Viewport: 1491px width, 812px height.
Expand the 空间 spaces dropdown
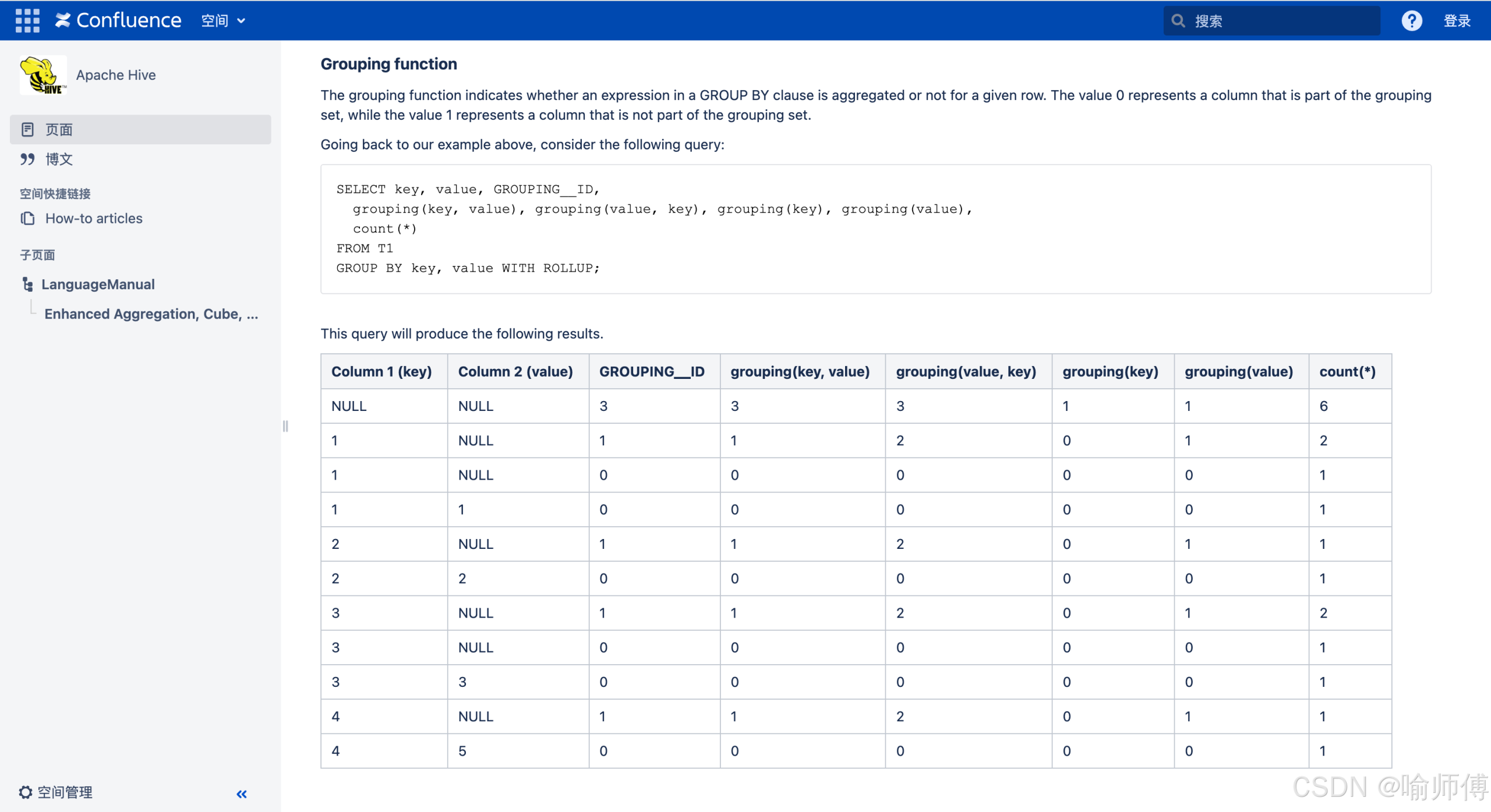[x=215, y=21]
